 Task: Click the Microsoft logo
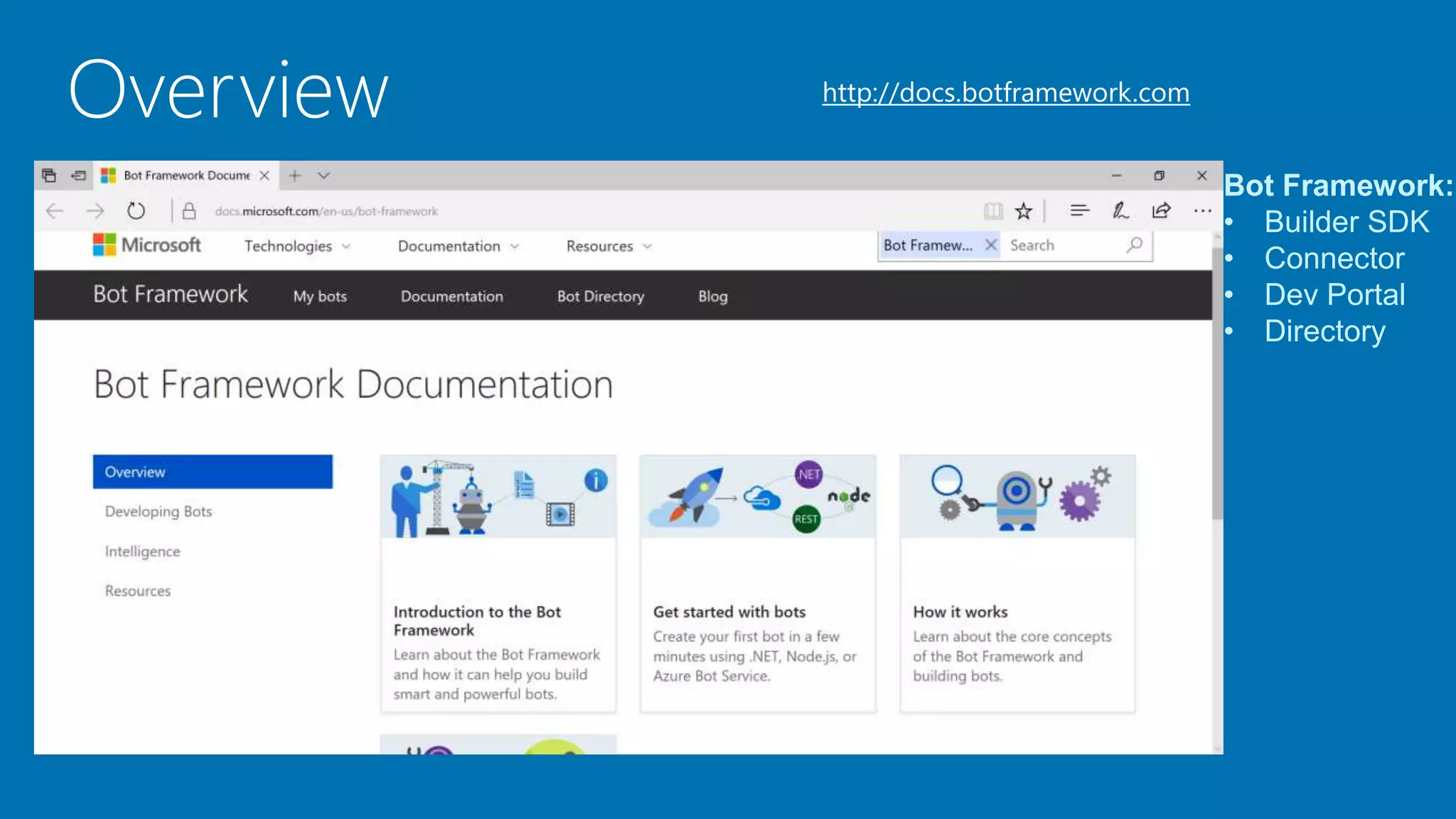[x=147, y=245]
